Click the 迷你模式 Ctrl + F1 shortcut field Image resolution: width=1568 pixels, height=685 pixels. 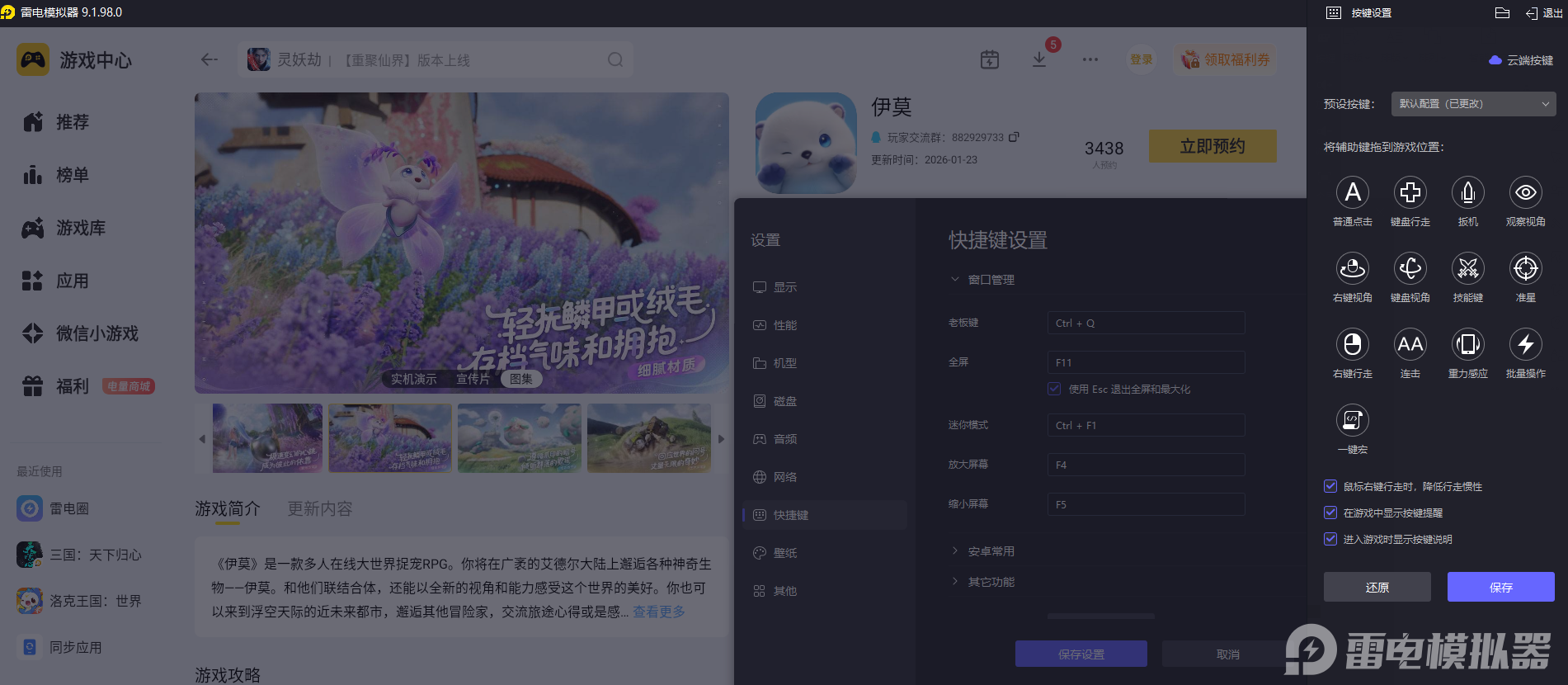[x=1147, y=425]
